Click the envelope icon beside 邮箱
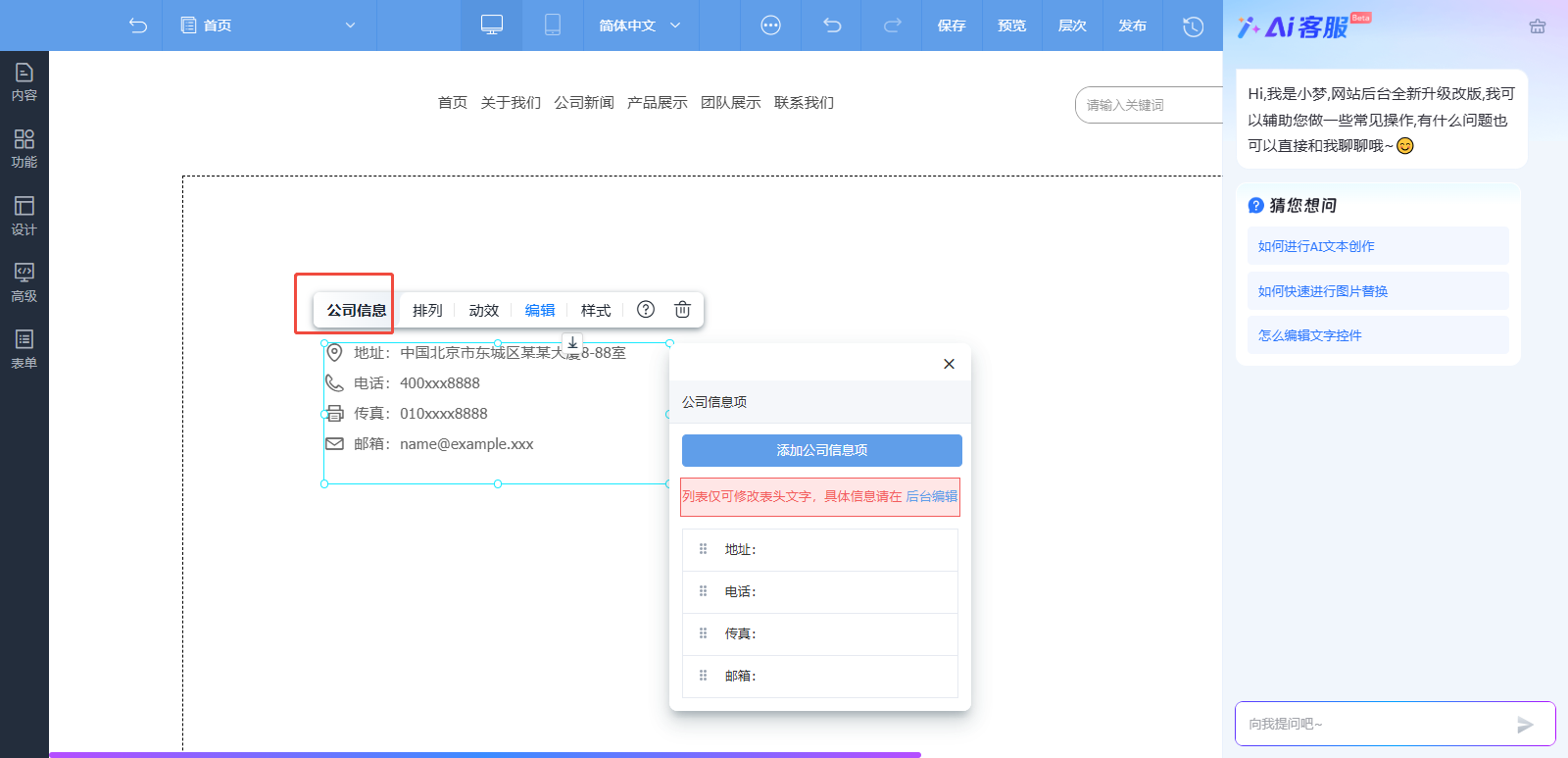 point(334,444)
